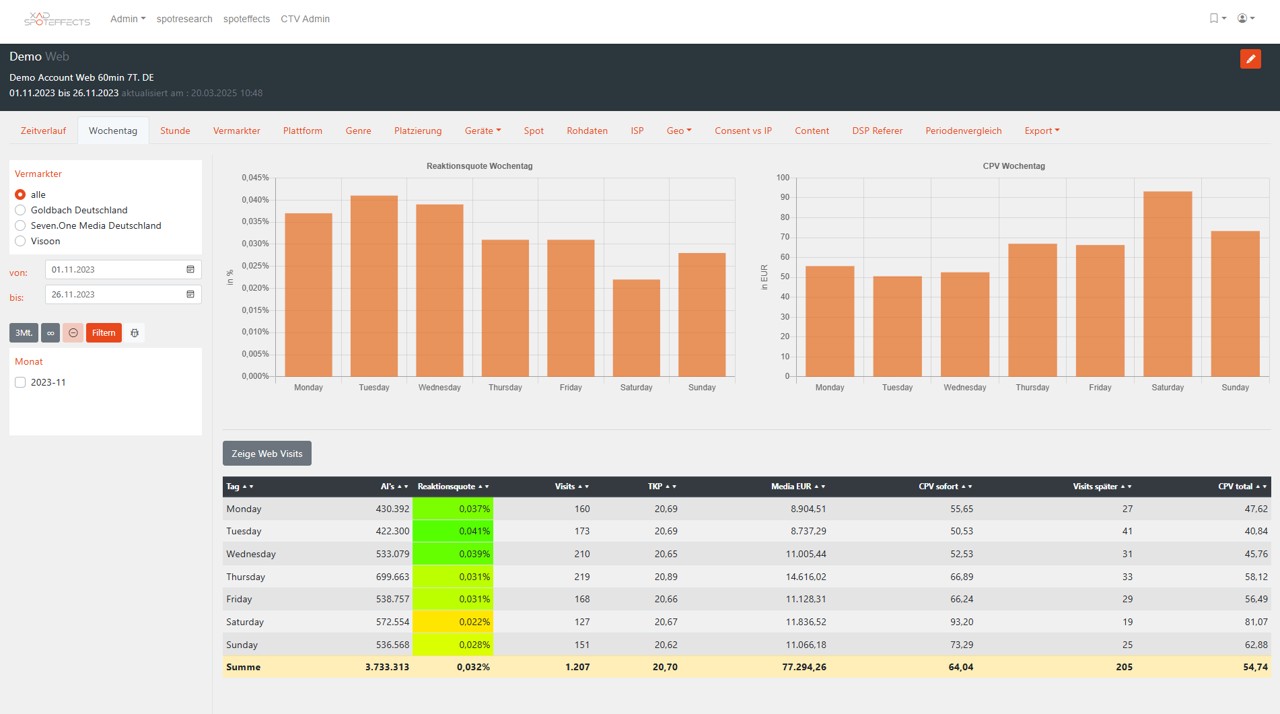
Task: Click the calendar icon in the 'von' field
Action: pyautogui.click(x=190, y=270)
